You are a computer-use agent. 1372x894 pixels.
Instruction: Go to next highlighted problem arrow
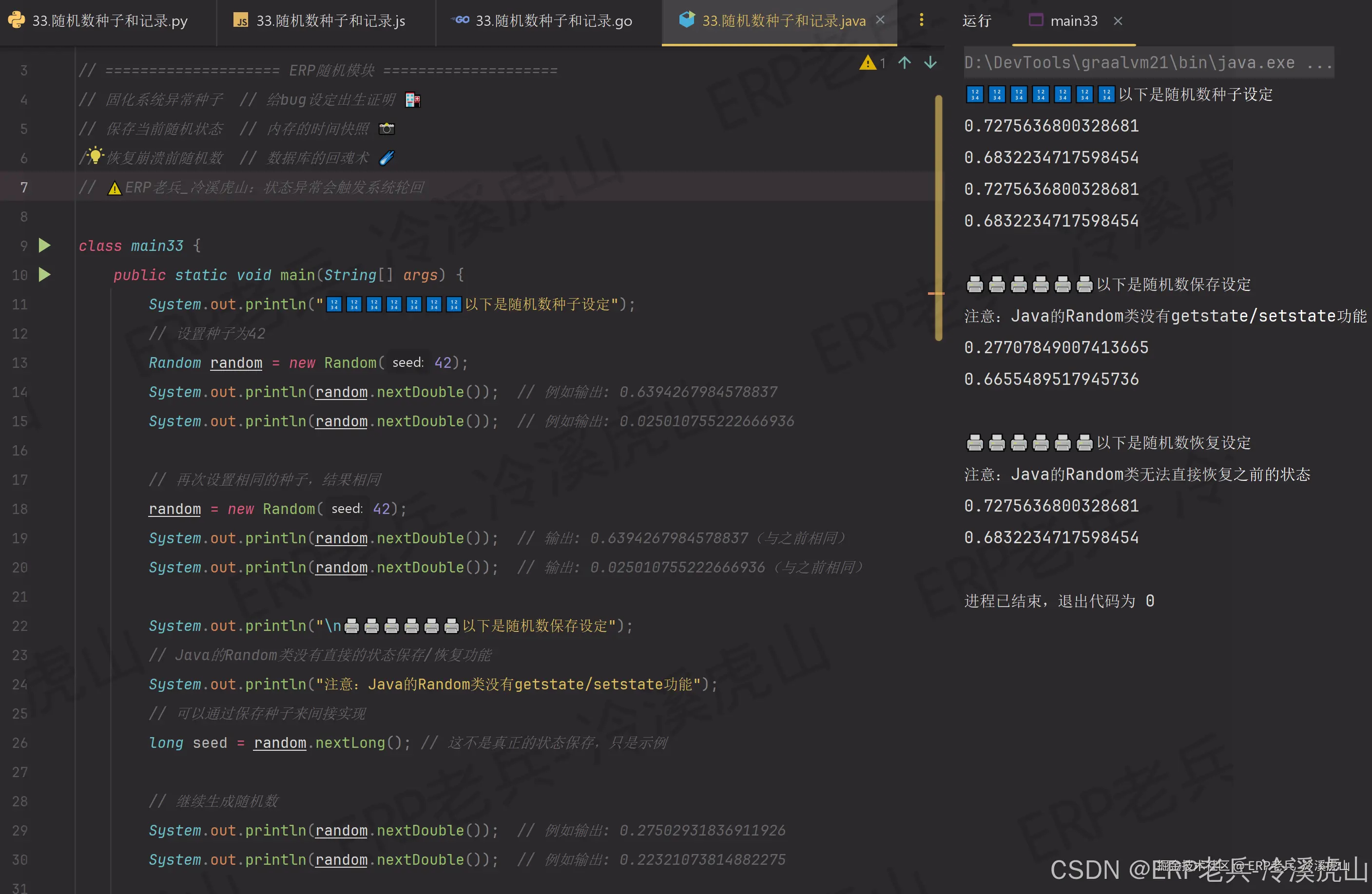(930, 63)
